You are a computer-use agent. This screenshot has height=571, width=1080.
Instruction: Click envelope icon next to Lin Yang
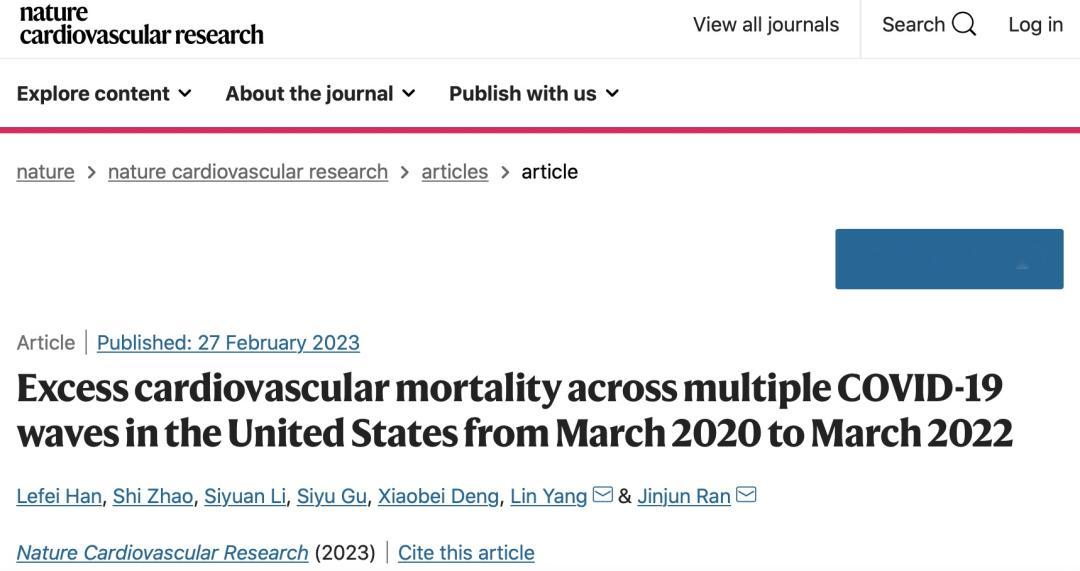(x=603, y=495)
